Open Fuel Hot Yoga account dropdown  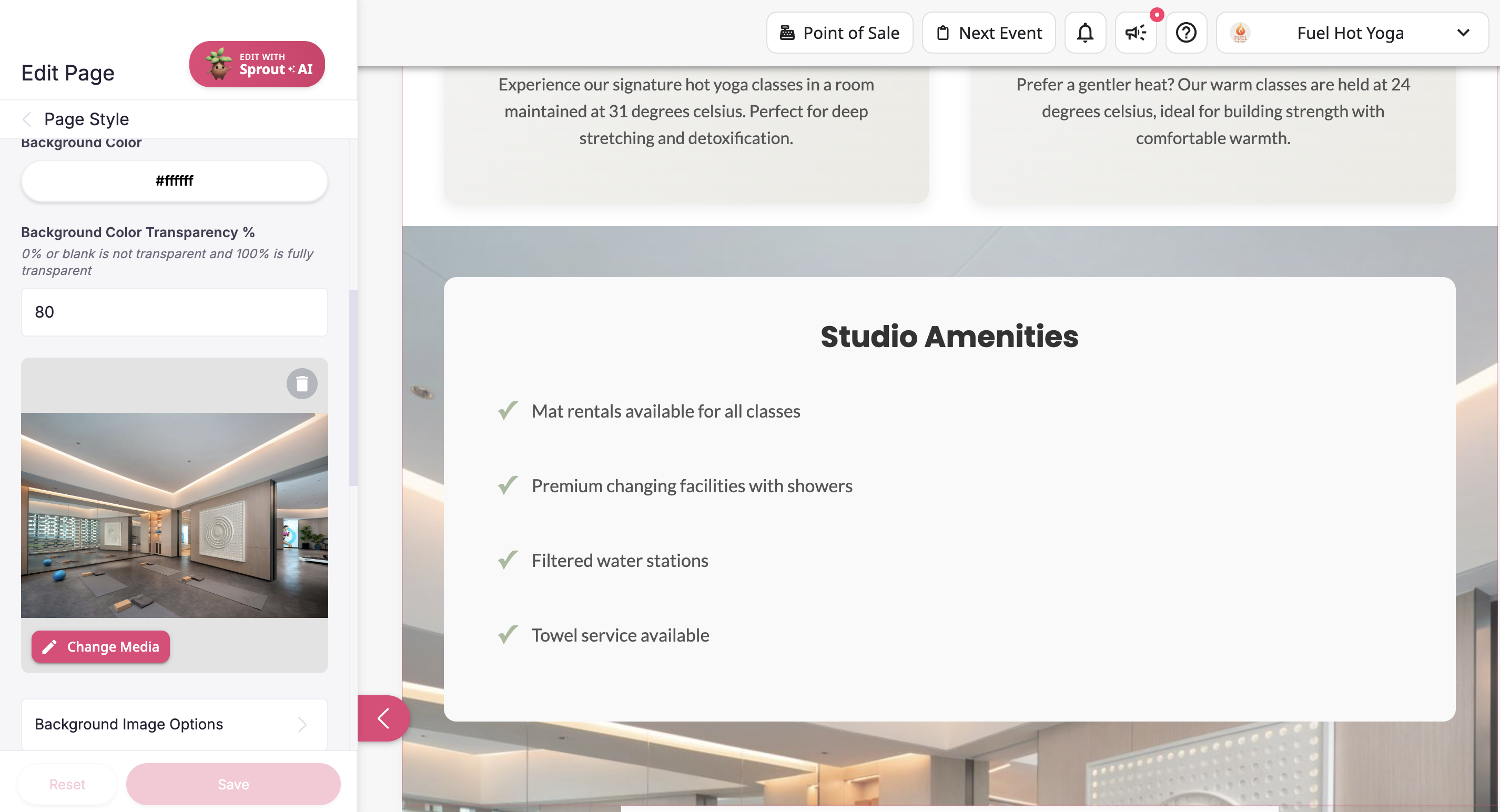click(1352, 33)
